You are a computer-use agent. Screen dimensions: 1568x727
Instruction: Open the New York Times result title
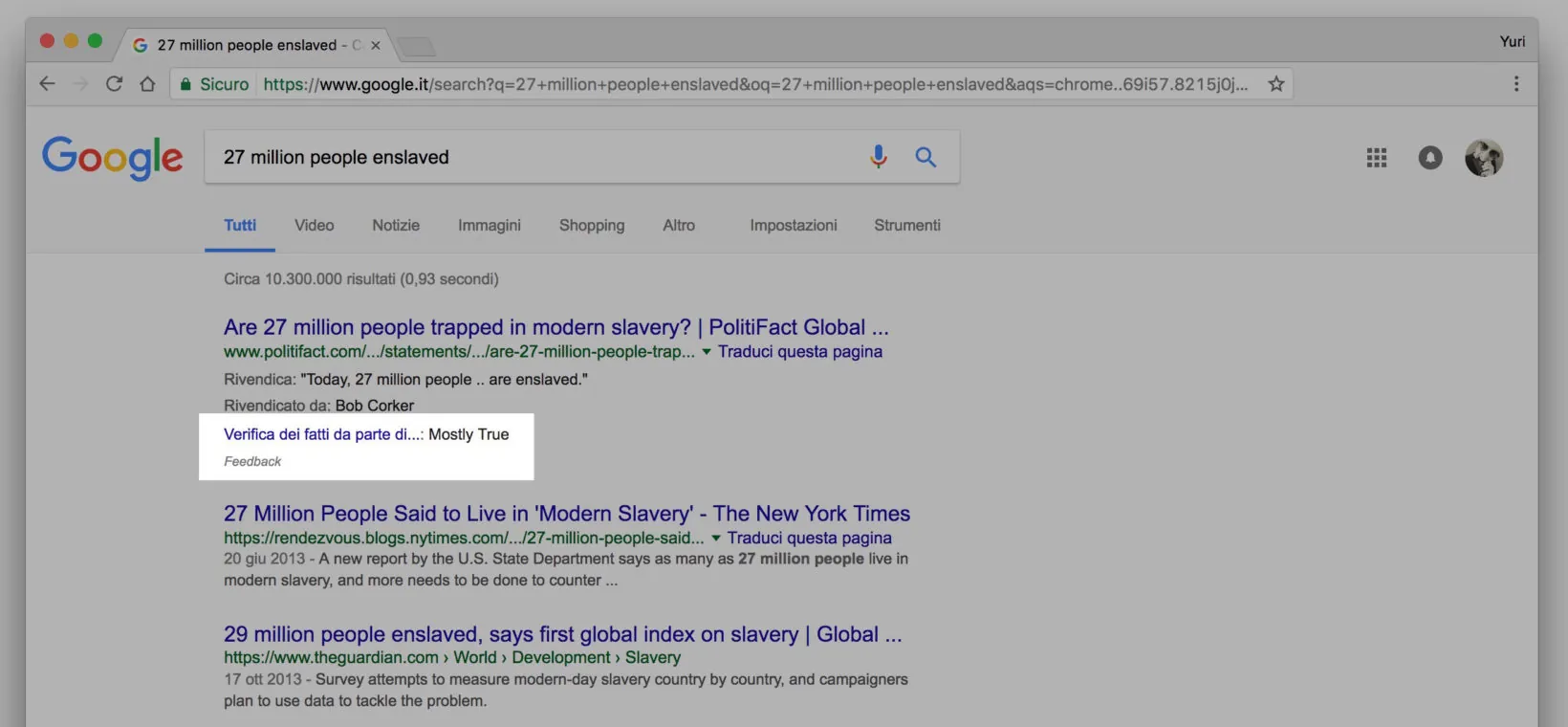tap(567, 514)
